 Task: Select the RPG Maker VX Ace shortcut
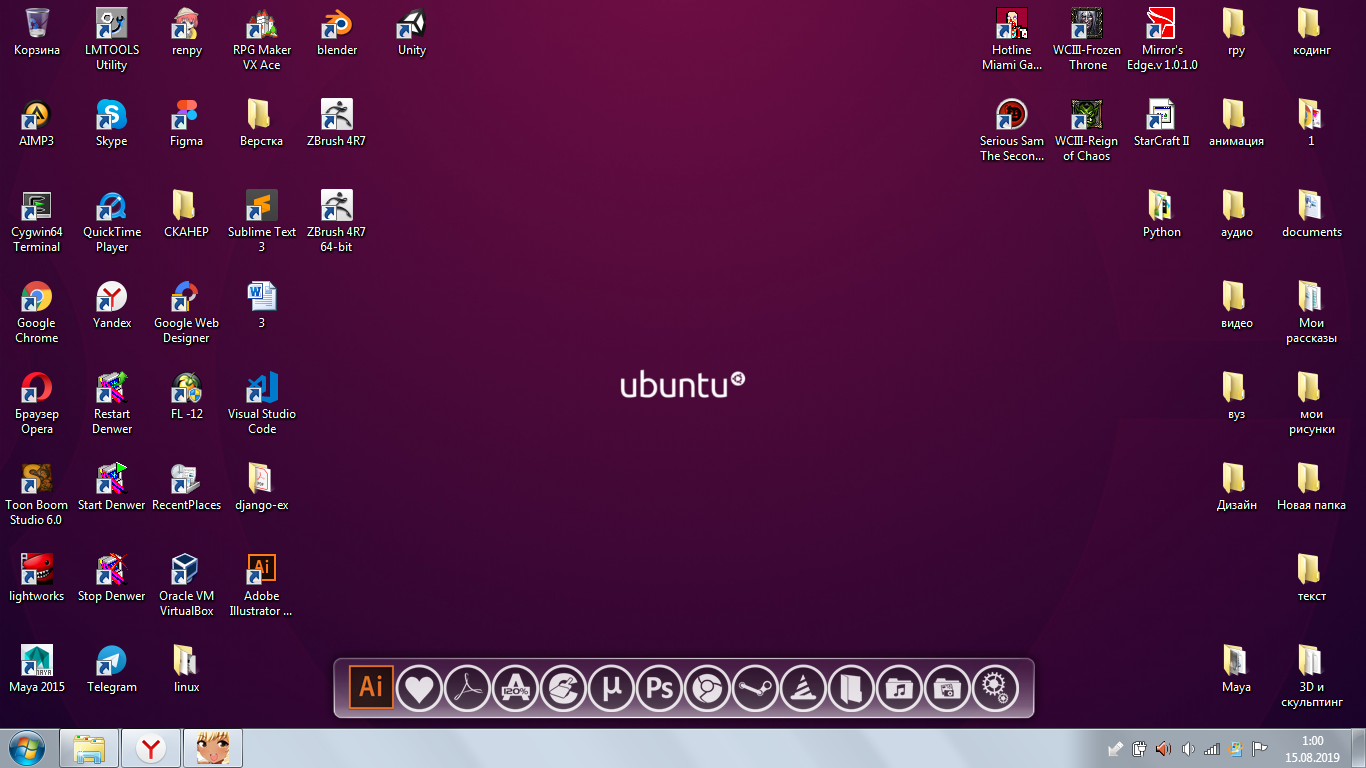261,39
